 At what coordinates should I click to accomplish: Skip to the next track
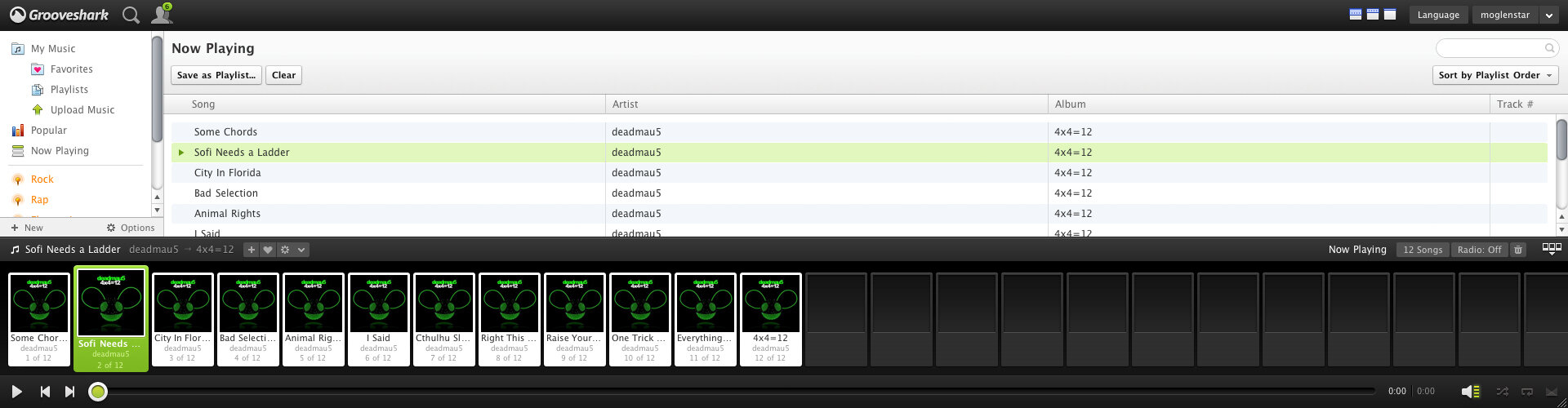(x=70, y=392)
